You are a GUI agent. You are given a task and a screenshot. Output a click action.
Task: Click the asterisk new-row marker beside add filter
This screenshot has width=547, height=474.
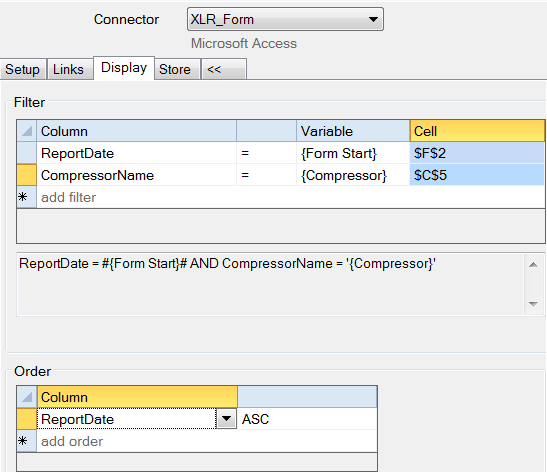click(27, 197)
